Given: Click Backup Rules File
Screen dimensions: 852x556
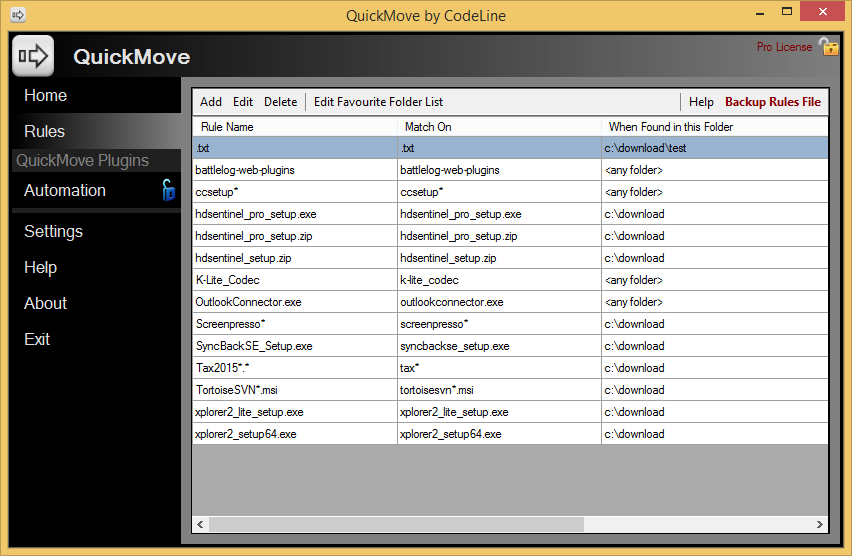Looking at the screenshot, I should point(772,102).
